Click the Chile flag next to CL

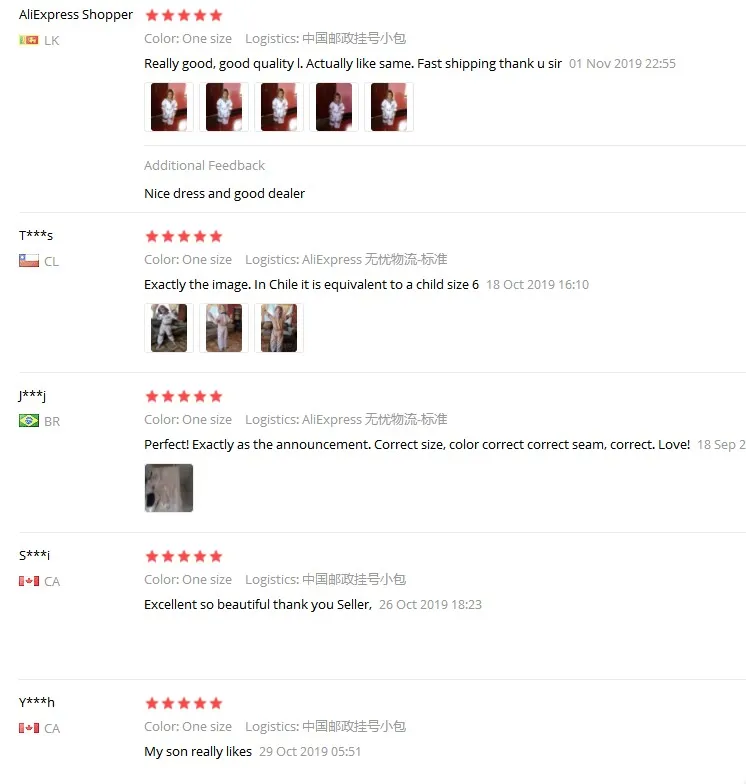point(28,260)
